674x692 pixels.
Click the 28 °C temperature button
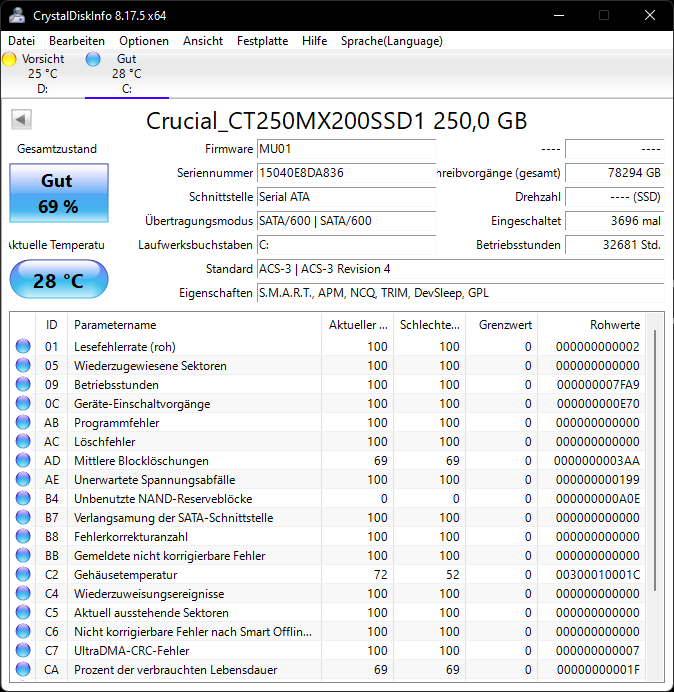59,280
